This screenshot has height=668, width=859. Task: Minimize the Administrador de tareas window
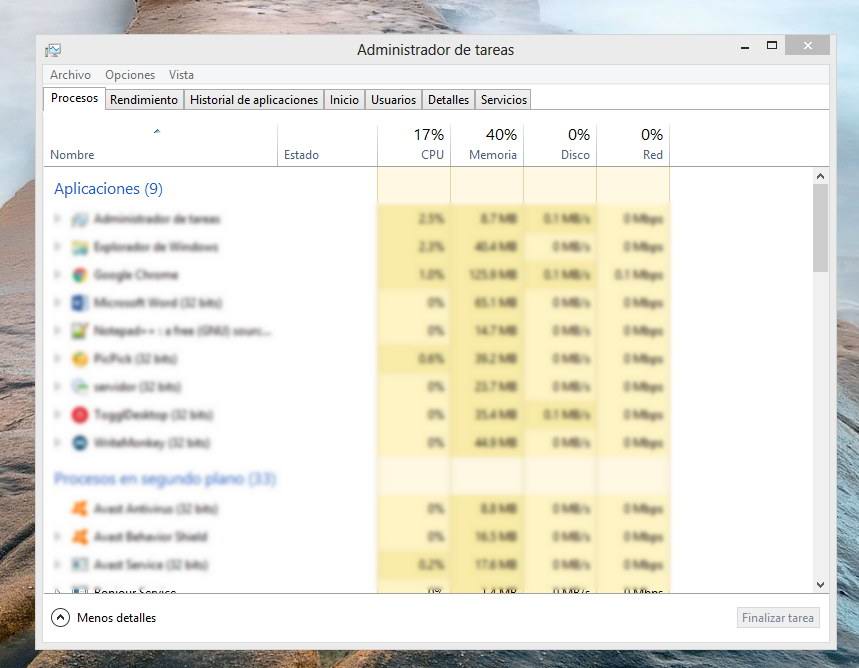(x=745, y=46)
